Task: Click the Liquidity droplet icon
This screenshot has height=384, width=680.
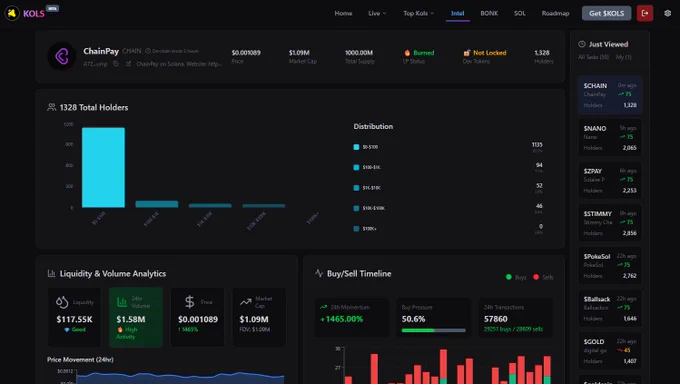Action: pyautogui.click(x=62, y=302)
